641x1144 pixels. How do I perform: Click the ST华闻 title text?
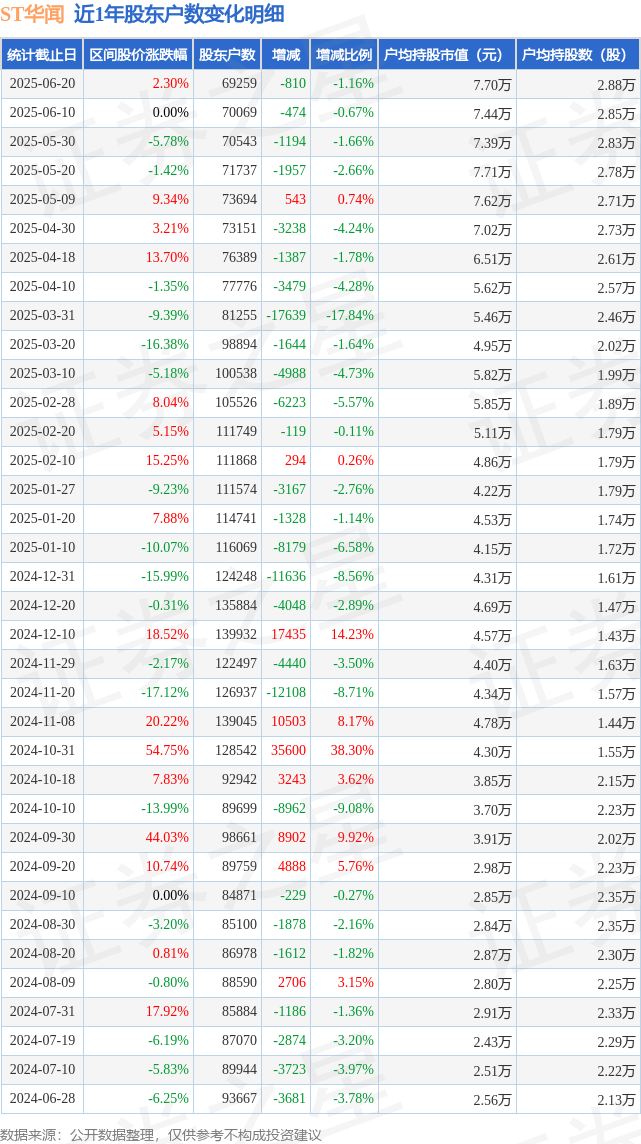(x=33, y=14)
